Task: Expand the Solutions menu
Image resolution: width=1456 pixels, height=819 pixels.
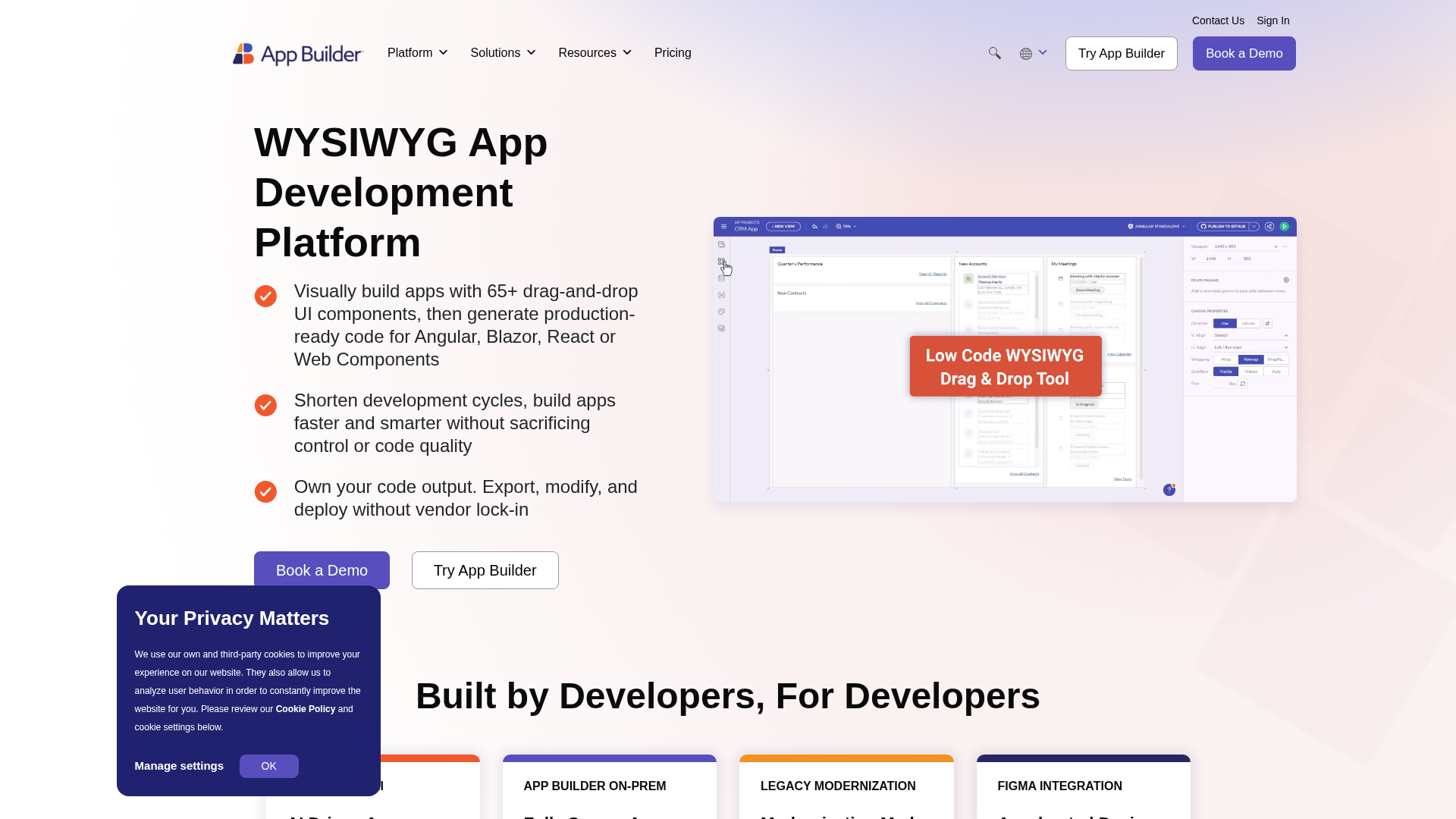Action: [x=503, y=53]
